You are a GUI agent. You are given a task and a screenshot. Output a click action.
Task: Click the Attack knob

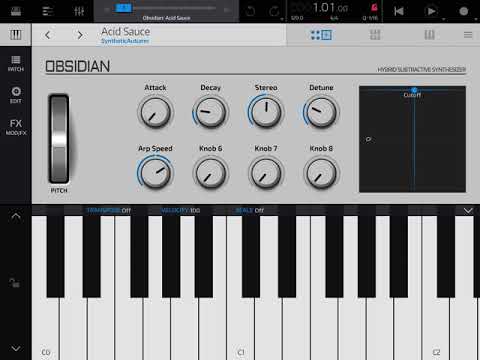coord(155,113)
